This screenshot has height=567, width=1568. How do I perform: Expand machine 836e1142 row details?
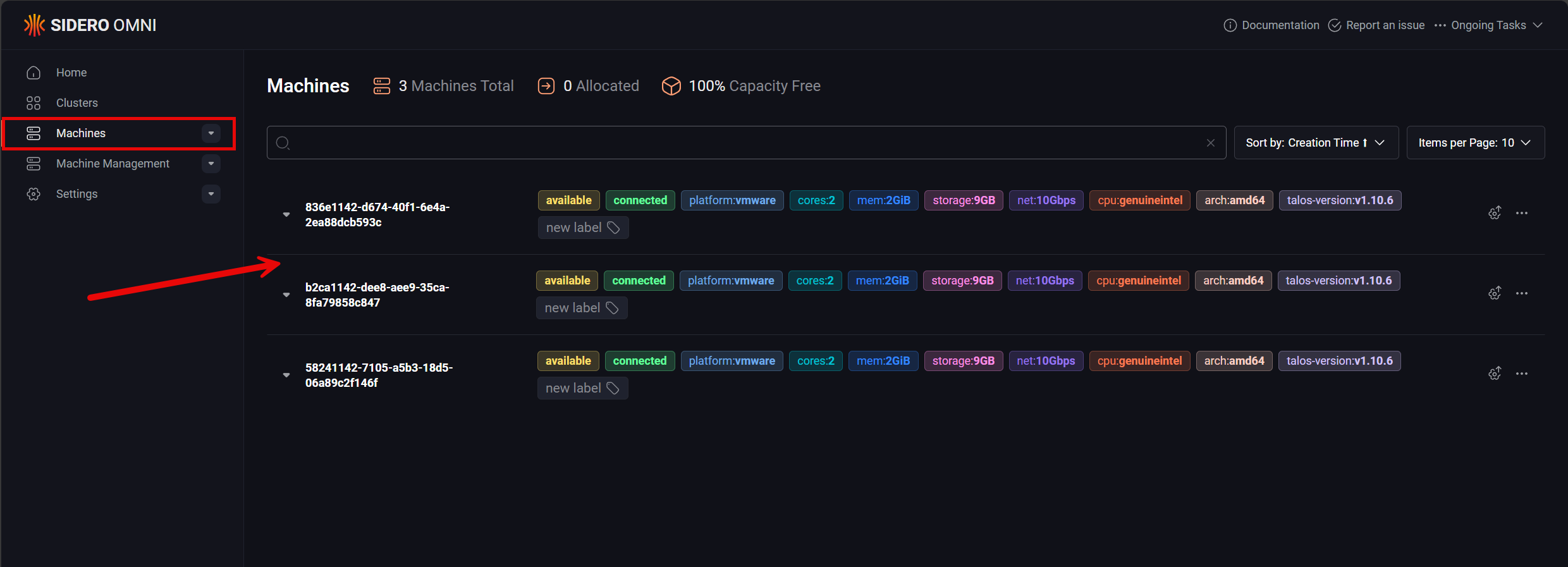pyautogui.click(x=286, y=215)
